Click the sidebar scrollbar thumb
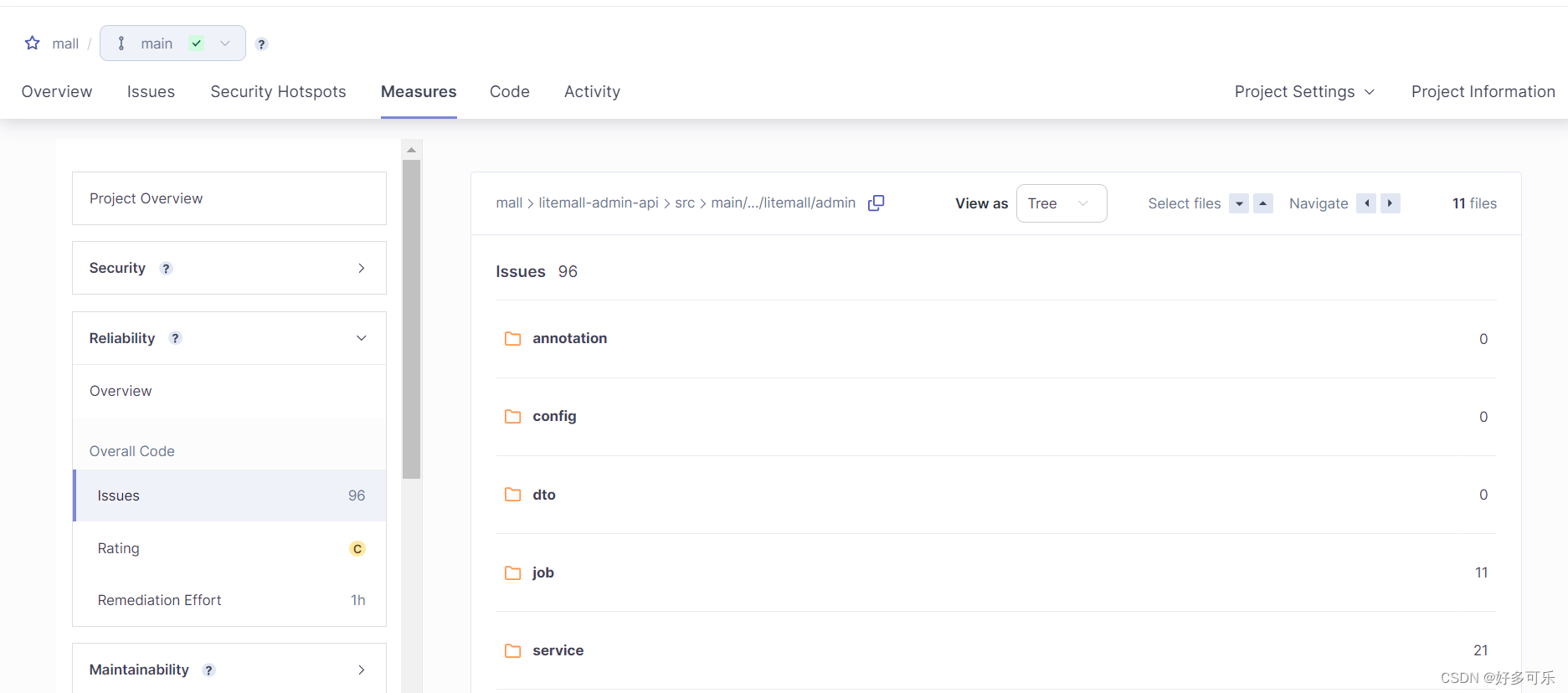This screenshot has width=1568, height=693. pyautogui.click(x=411, y=319)
